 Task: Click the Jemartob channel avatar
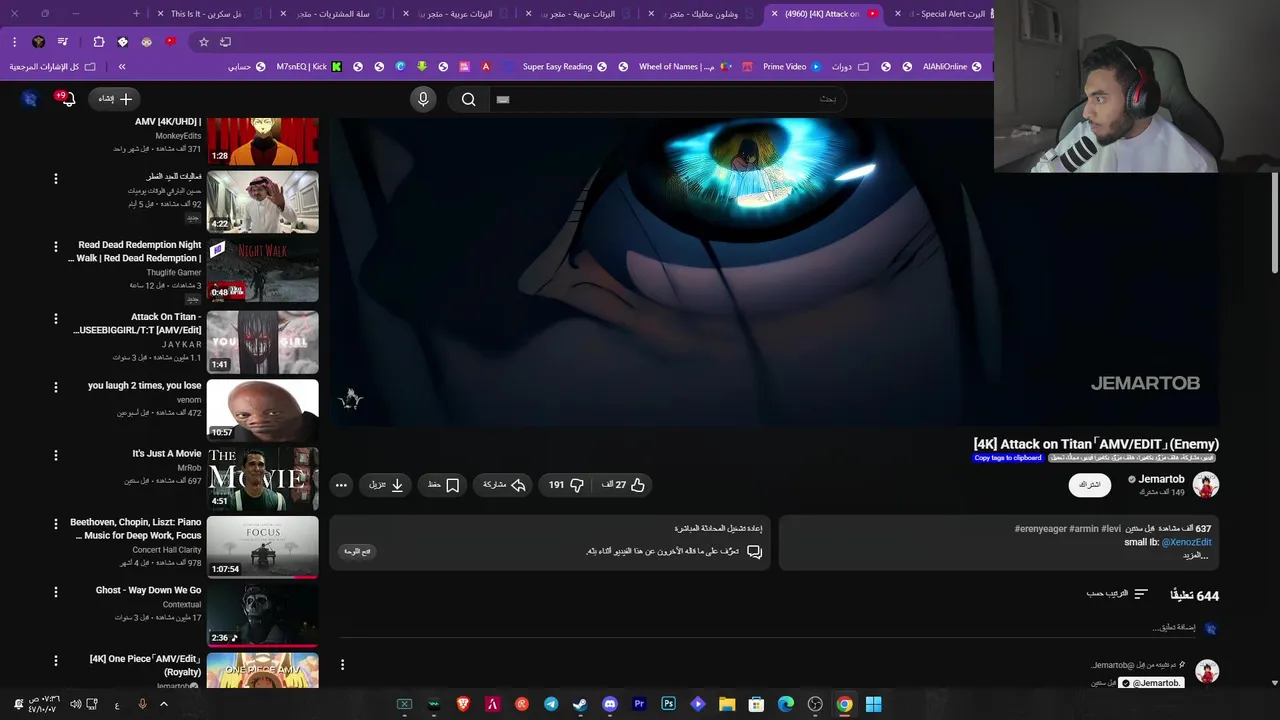click(1206, 485)
